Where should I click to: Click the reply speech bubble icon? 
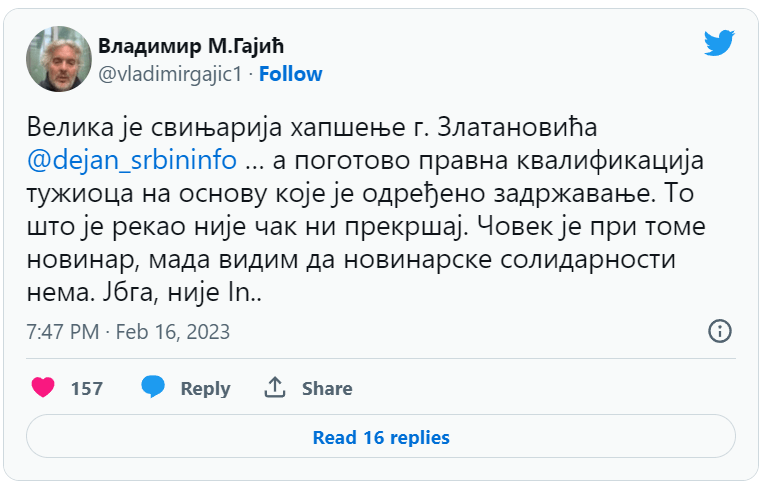[153, 387]
